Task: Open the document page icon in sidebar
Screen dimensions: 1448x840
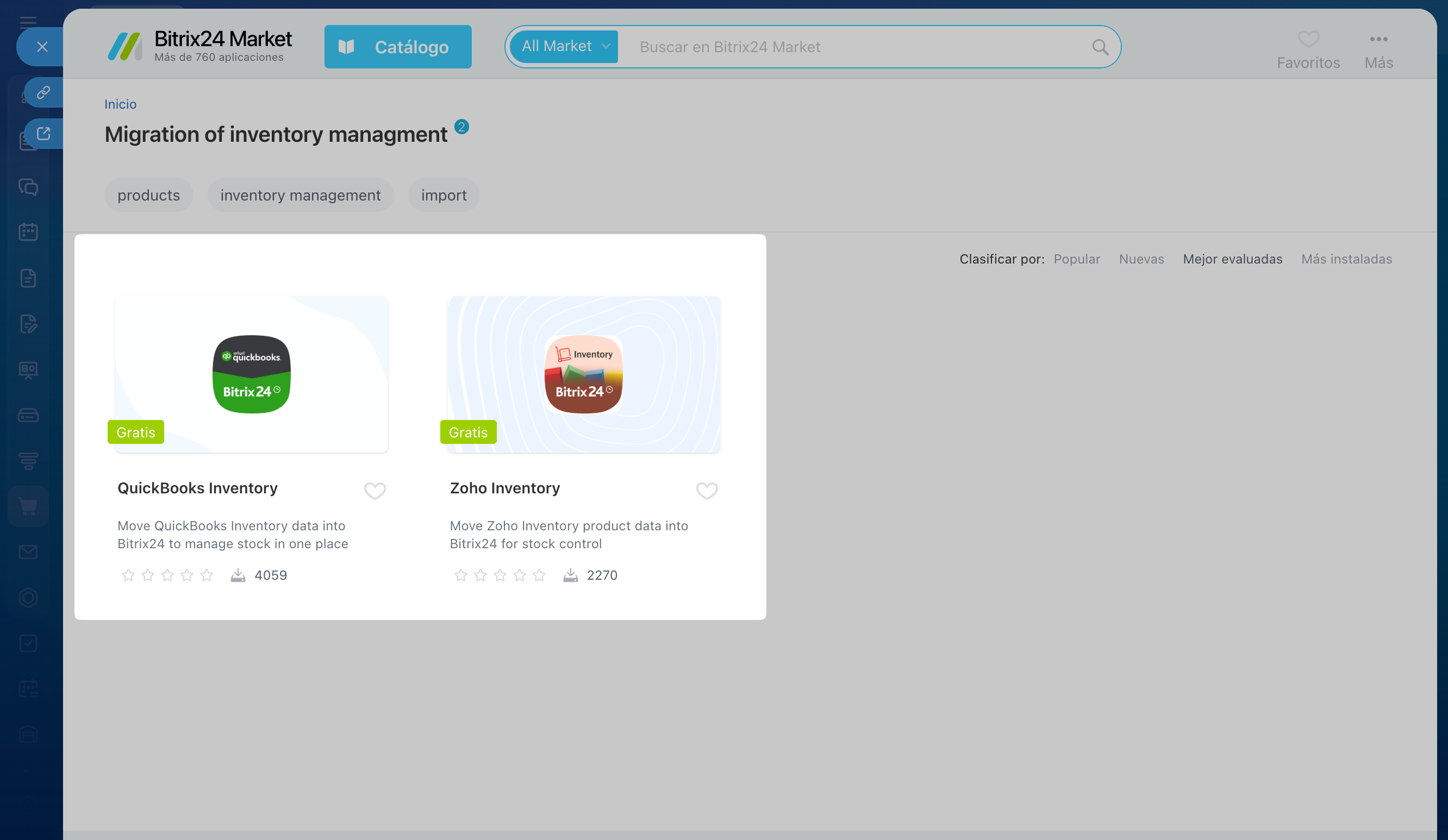Action: tap(28, 278)
